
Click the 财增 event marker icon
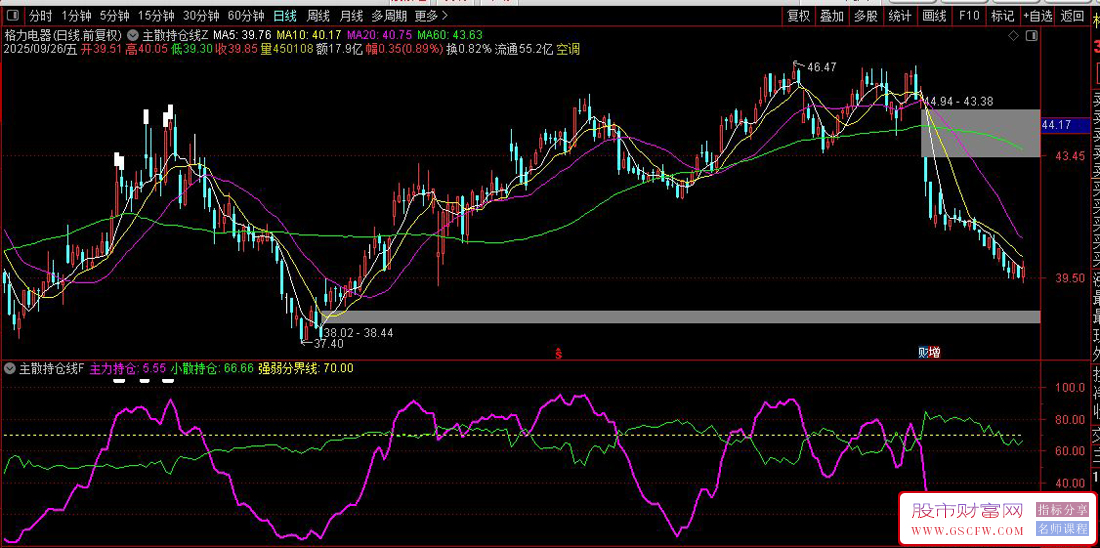coord(929,352)
